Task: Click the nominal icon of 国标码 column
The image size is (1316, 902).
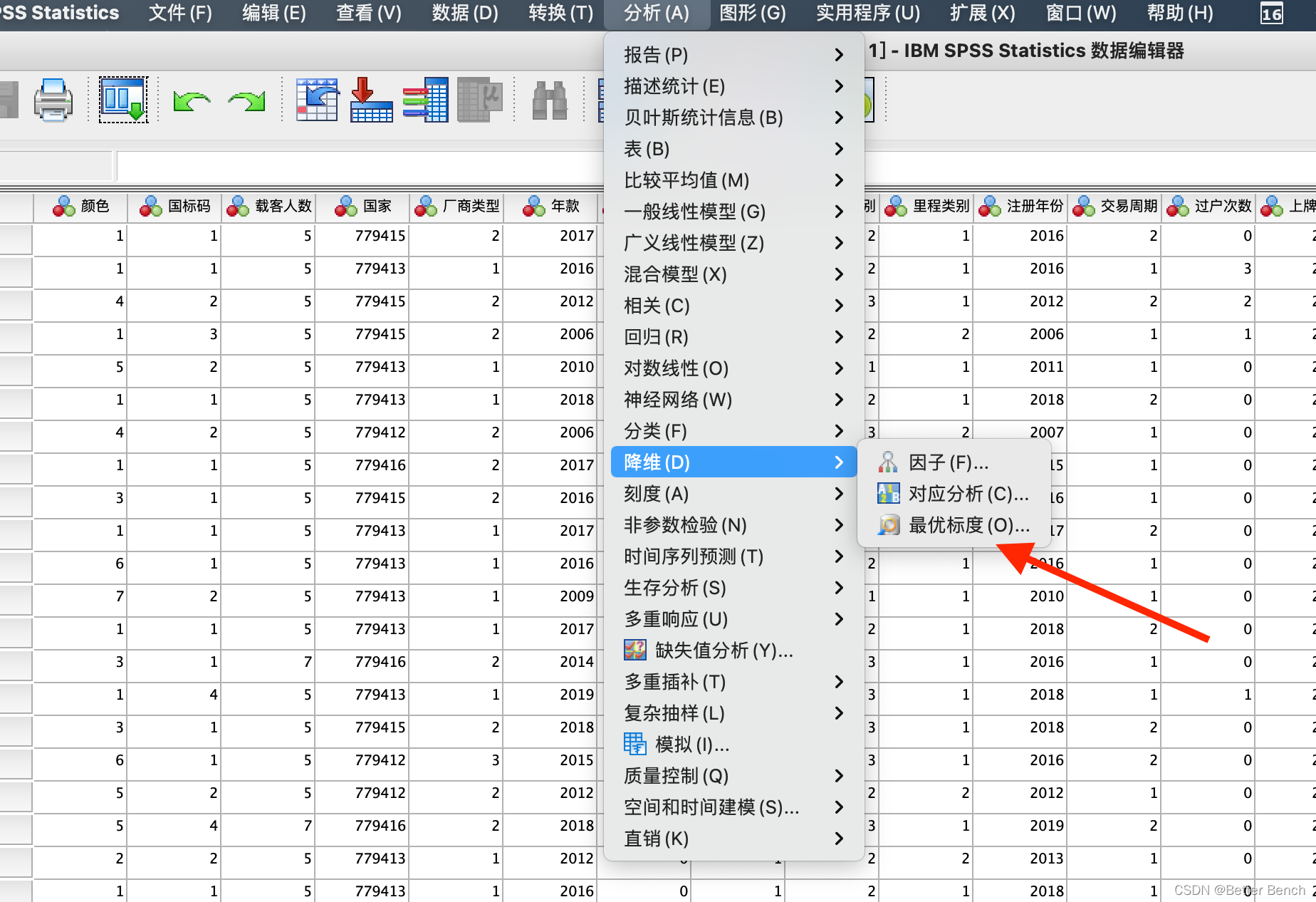Action: [150, 207]
